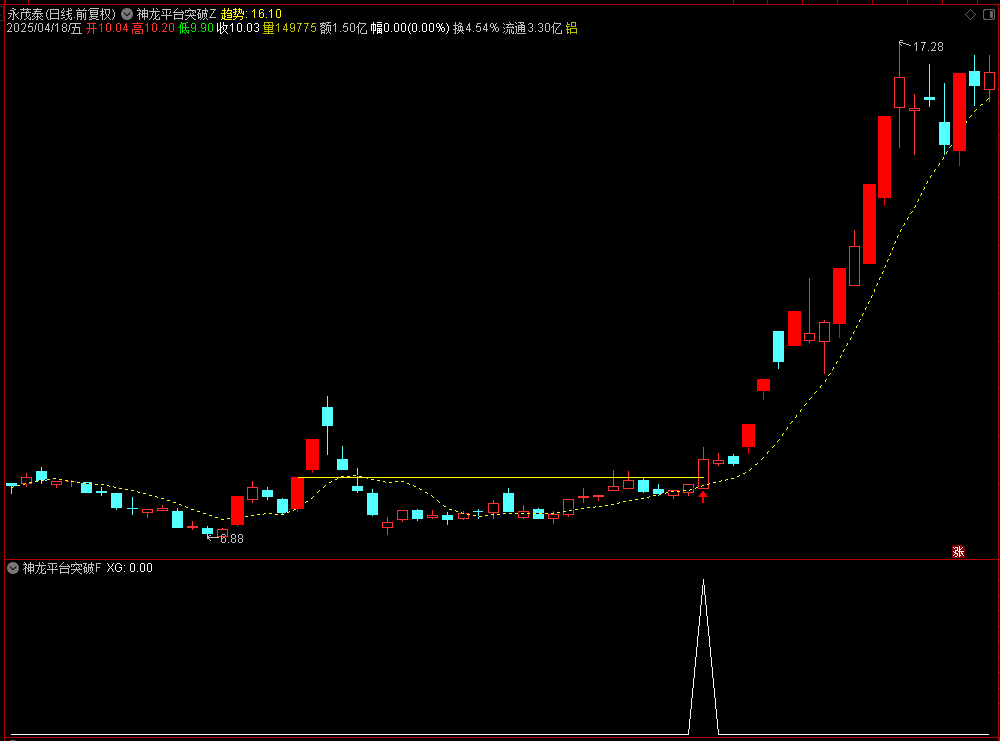Screen dimensions: 1000x741
Task: Click the 神龙平台突破F indicator name
Action: tap(62, 568)
